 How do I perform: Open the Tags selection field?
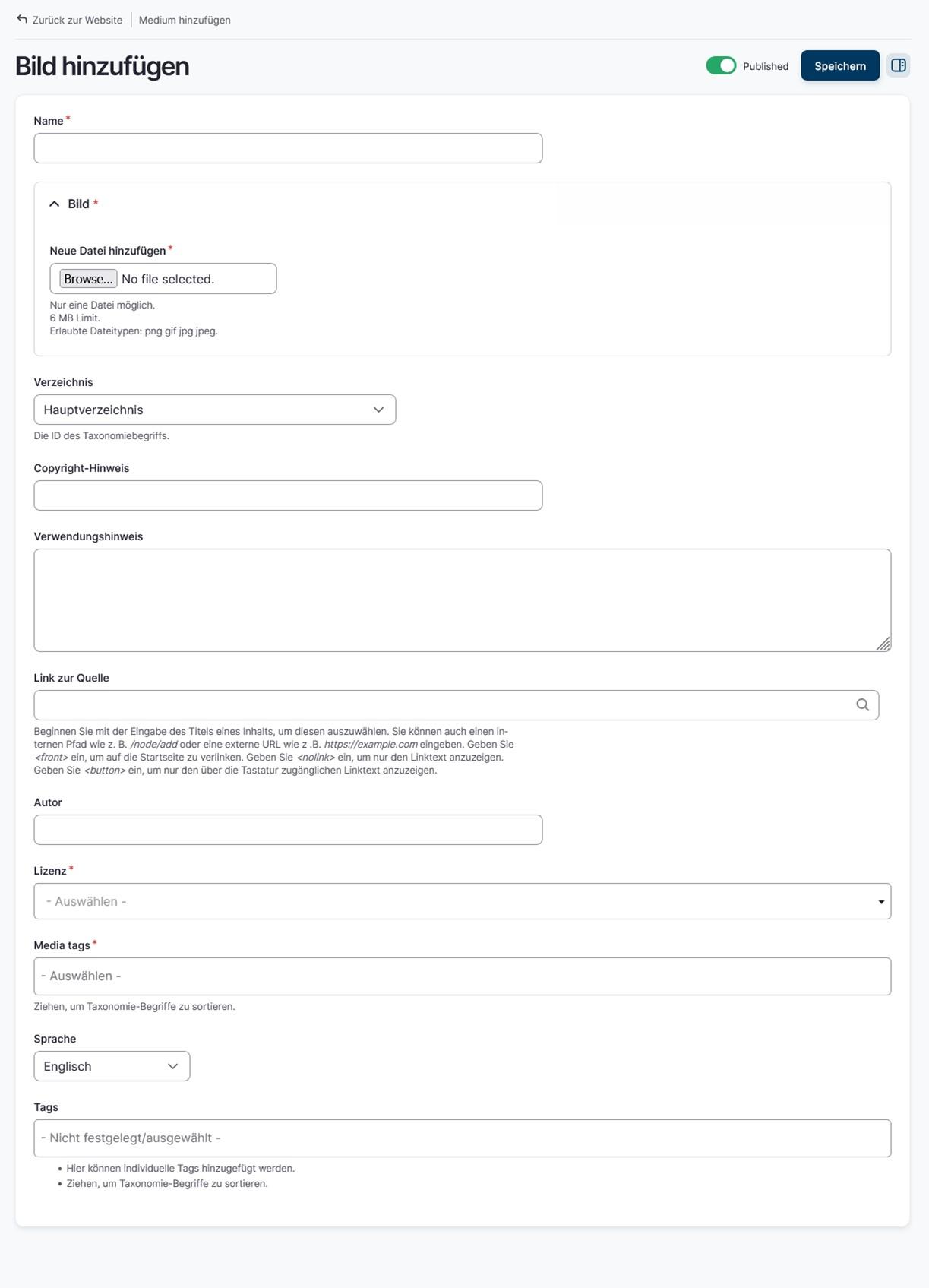point(462,1138)
